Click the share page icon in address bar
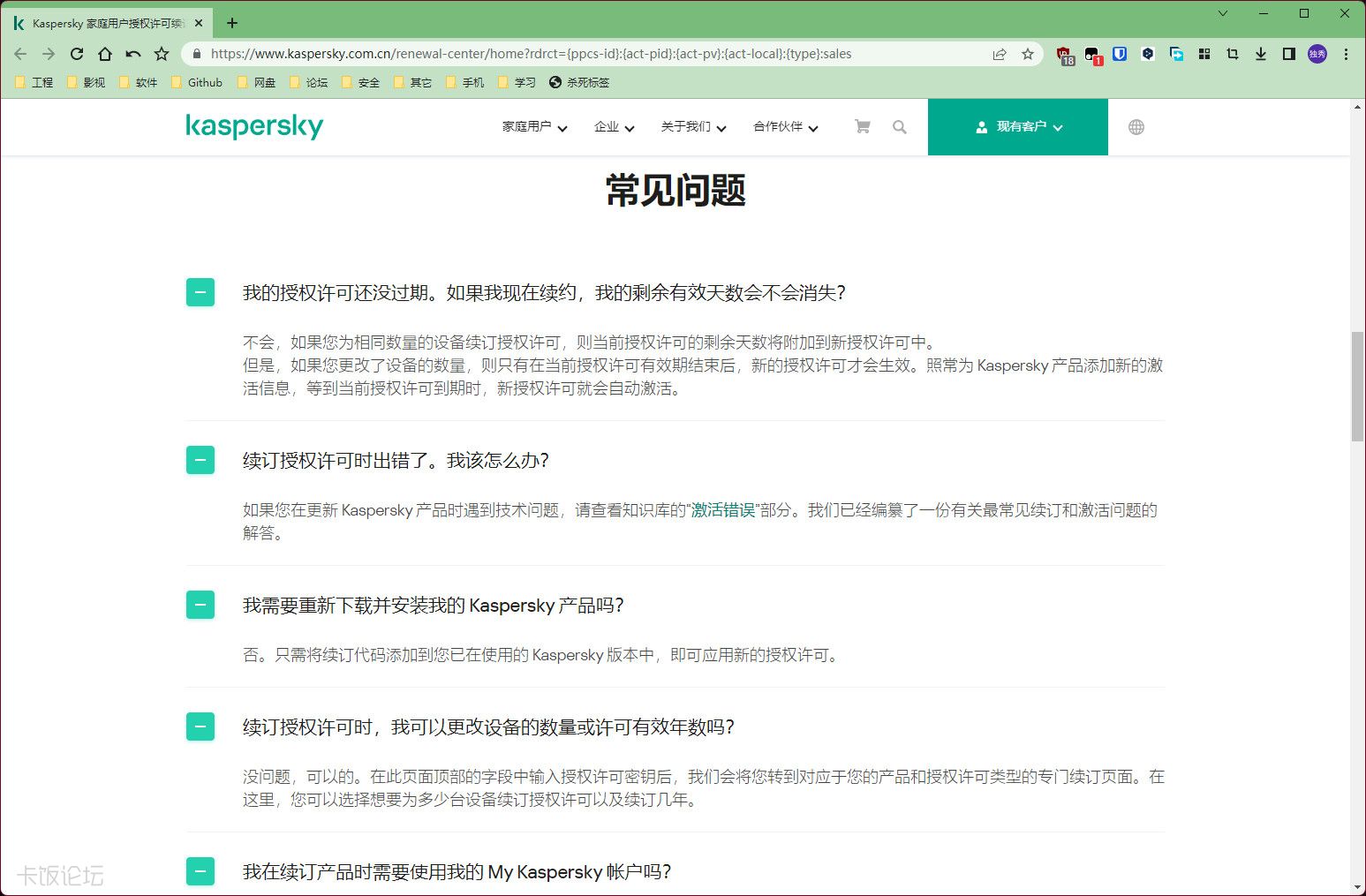Screen dimensions: 1366x896 click(x=1000, y=54)
